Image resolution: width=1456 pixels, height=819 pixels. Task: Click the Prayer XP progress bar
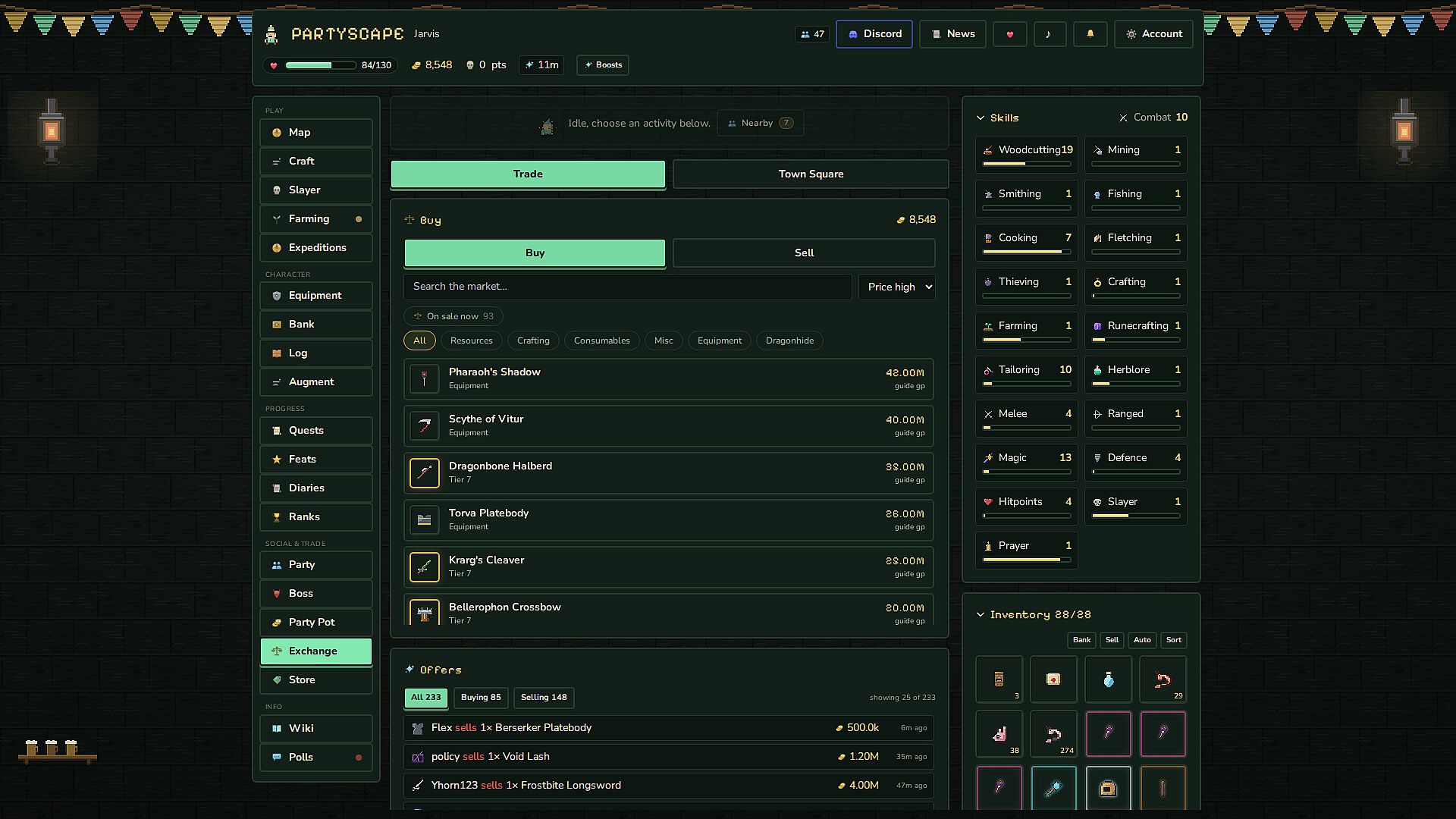pyautogui.click(x=1026, y=560)
